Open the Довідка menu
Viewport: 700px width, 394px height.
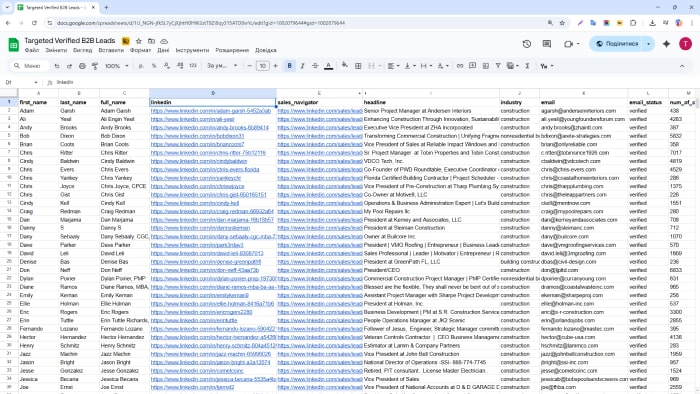point(266,50)
